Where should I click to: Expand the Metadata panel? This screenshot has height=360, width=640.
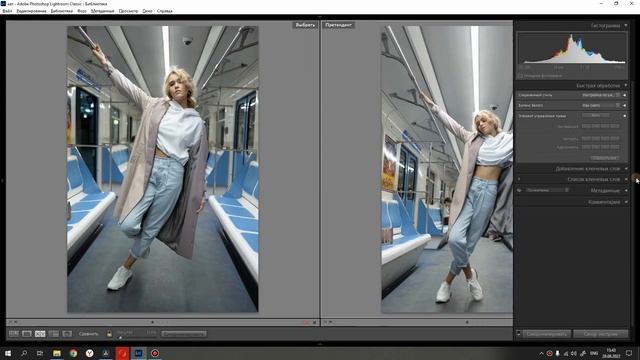pos(626,191)
